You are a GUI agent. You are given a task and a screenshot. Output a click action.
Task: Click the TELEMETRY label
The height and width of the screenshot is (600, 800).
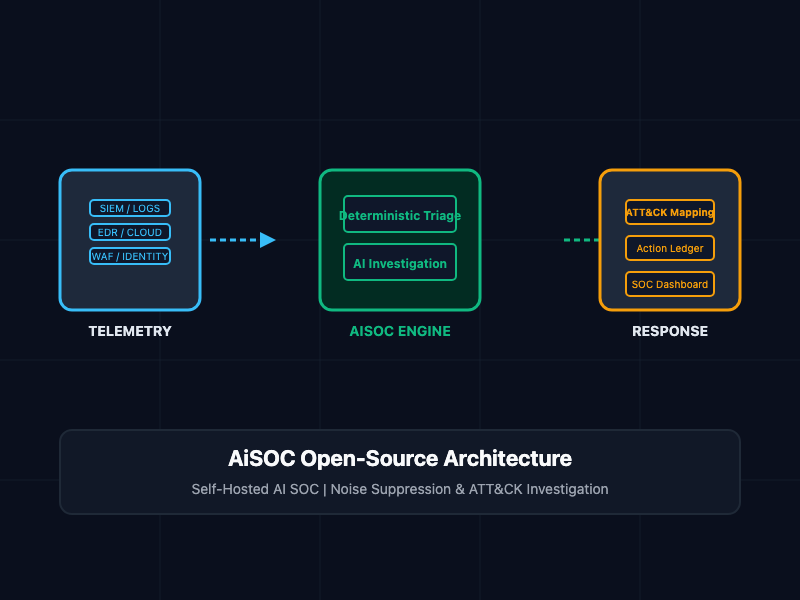tap(130, 331)
